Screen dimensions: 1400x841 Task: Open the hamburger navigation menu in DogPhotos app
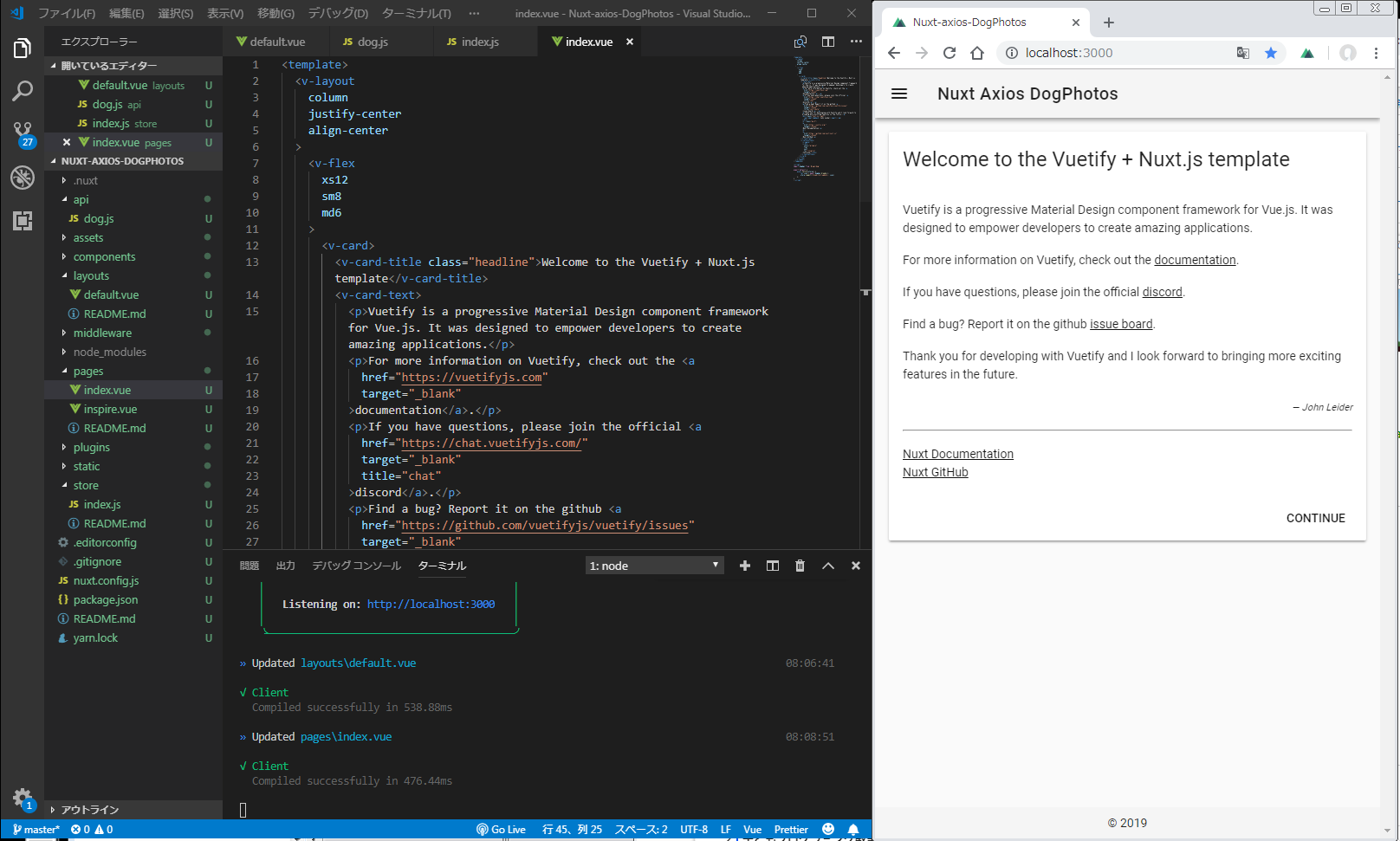[899, 94]
